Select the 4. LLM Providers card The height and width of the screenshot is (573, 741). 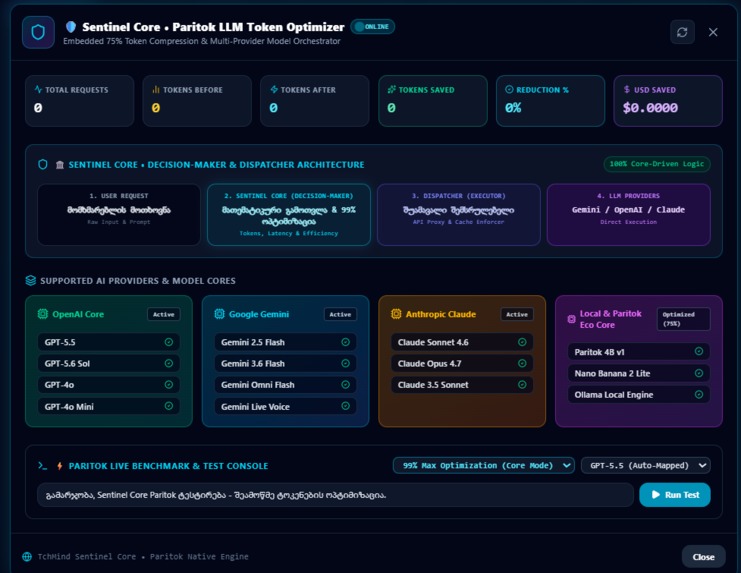tap(629, 214)
